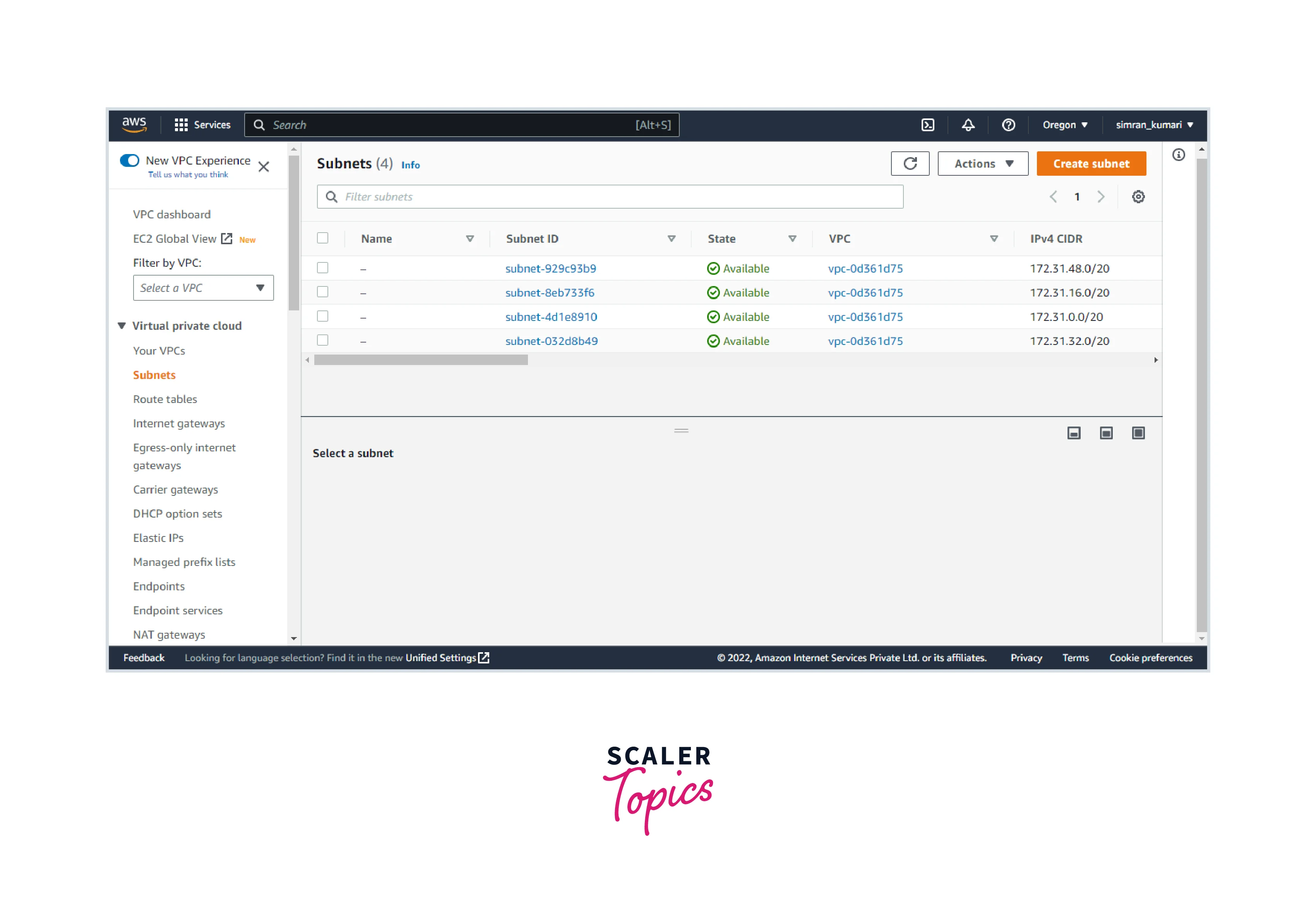Click the Create subnet button
1316x910 pixels.
click(1091, 164)
